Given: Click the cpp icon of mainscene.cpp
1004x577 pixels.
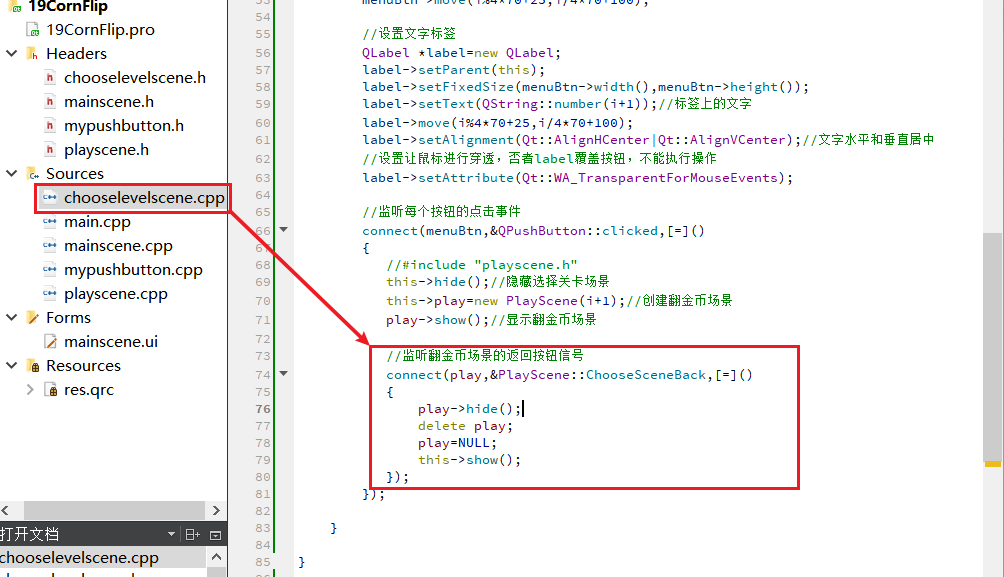Looking at the screenshot, I should [50, 245].
